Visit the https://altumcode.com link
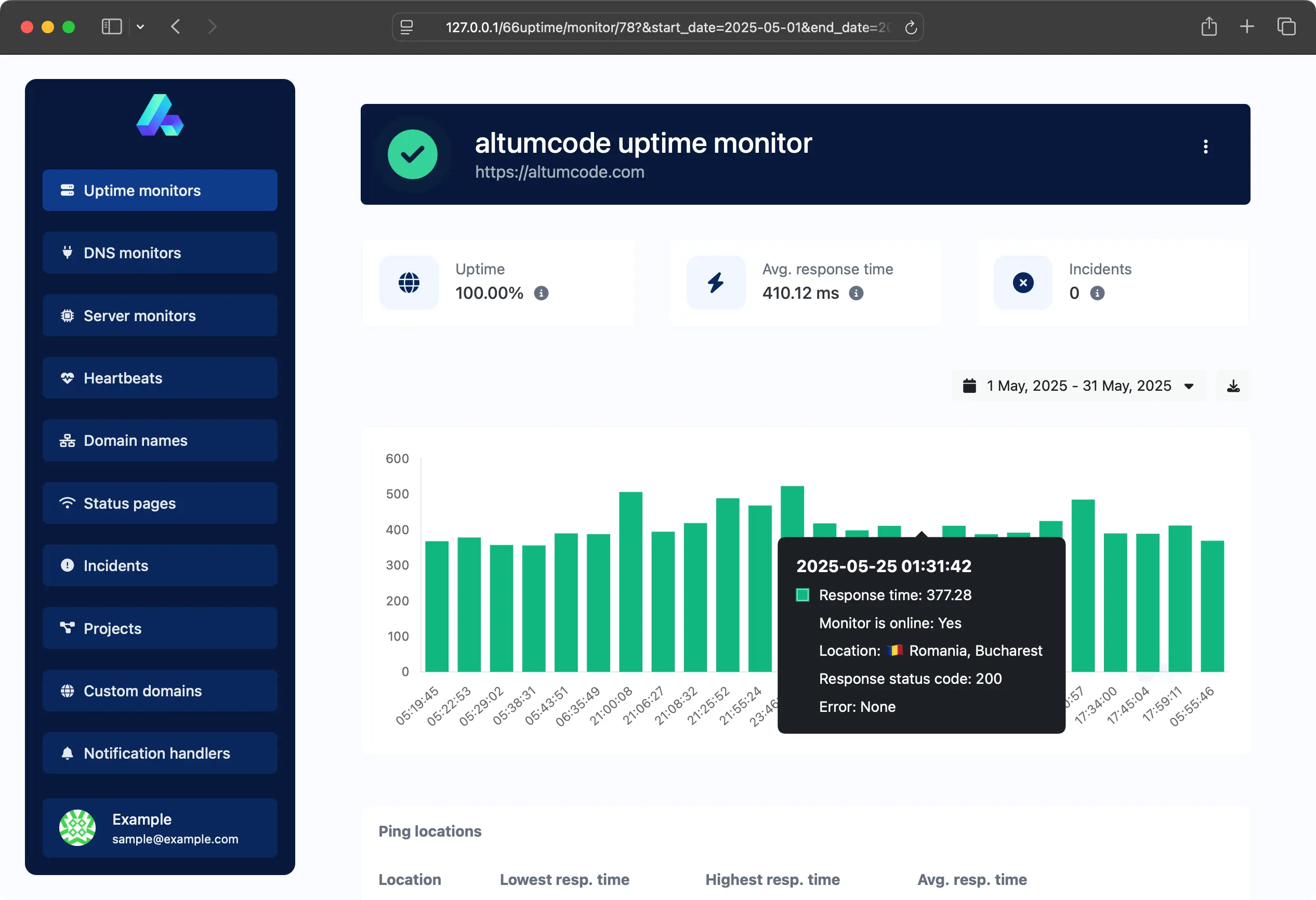Image resolution: width=1316 pixels, height=900 pixels. click(x=559, y=172)
